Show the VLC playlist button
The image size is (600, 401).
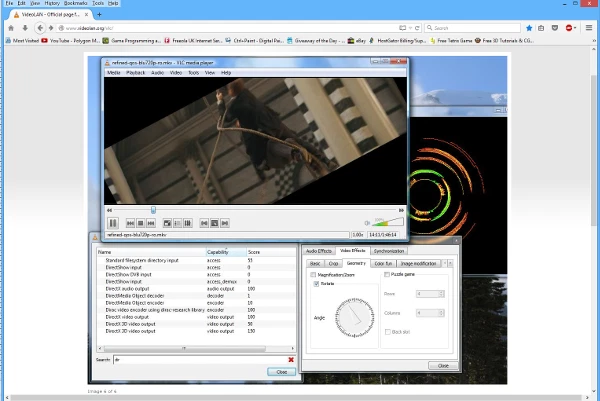pyautogui.click(x=178, y=223)
